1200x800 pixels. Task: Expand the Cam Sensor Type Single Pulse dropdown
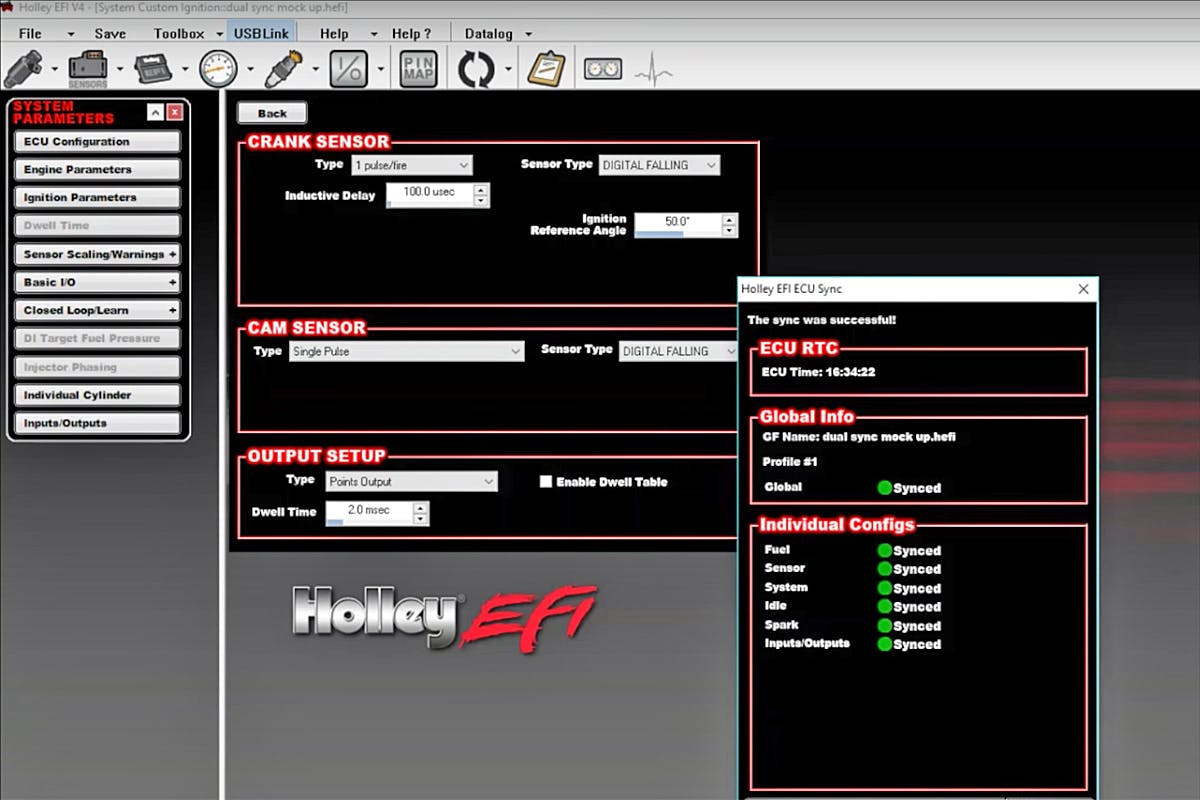tap(406, 351)
